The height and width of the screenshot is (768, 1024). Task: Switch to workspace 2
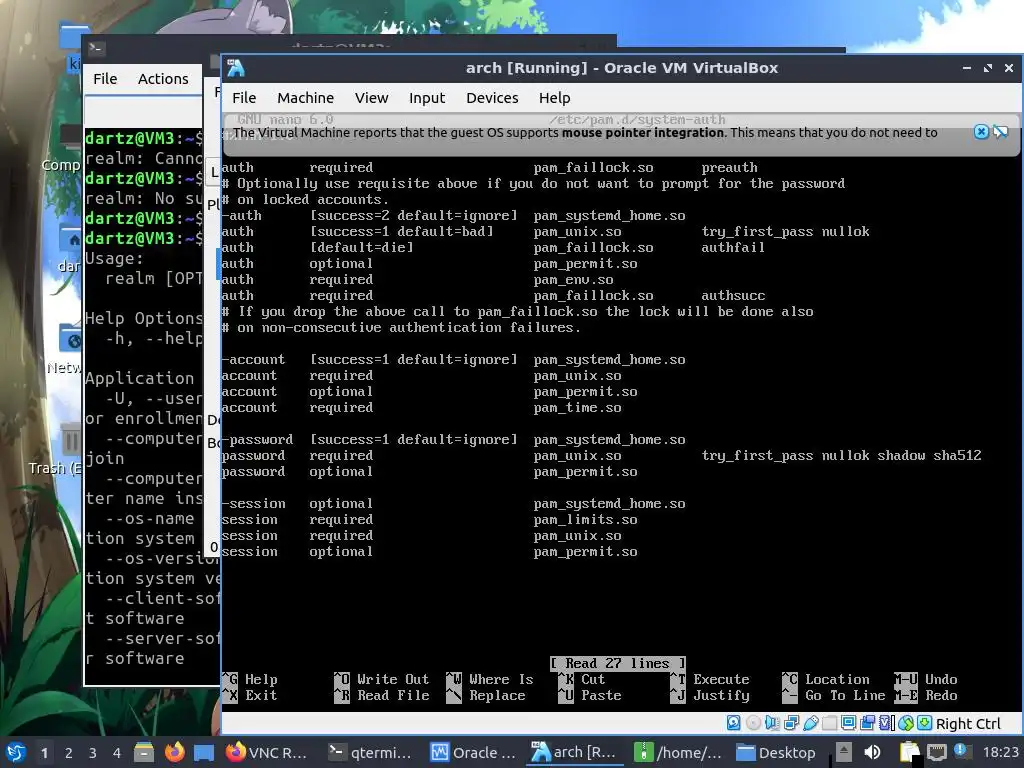69,753
